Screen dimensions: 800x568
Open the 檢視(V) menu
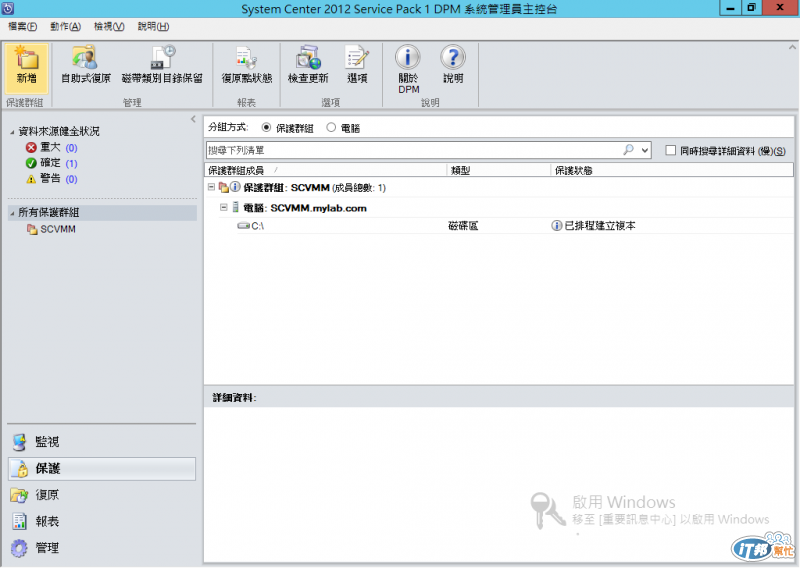pyautogui.click(x=109, y=27)
